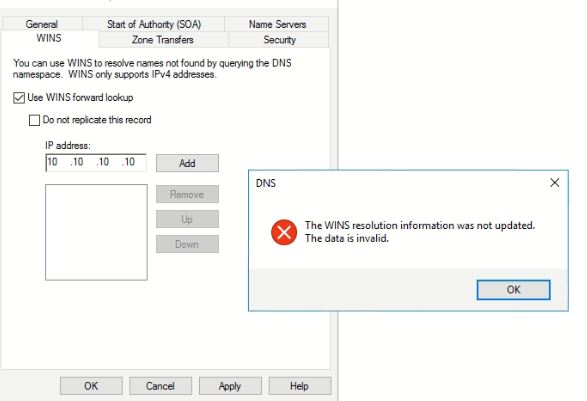Dismiss the DNS error with its OK button
This screenshot has width=587, height=401.
(513, 290)
